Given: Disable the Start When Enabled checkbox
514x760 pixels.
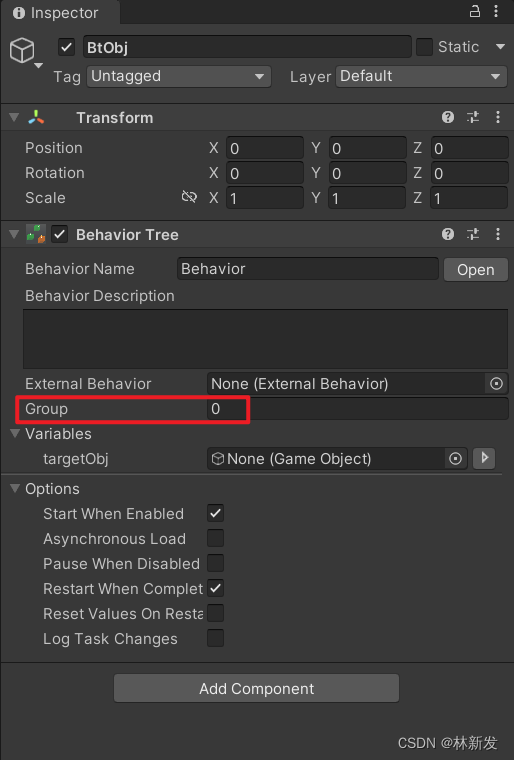Looking at the screenshot, I should coord(216,513).
